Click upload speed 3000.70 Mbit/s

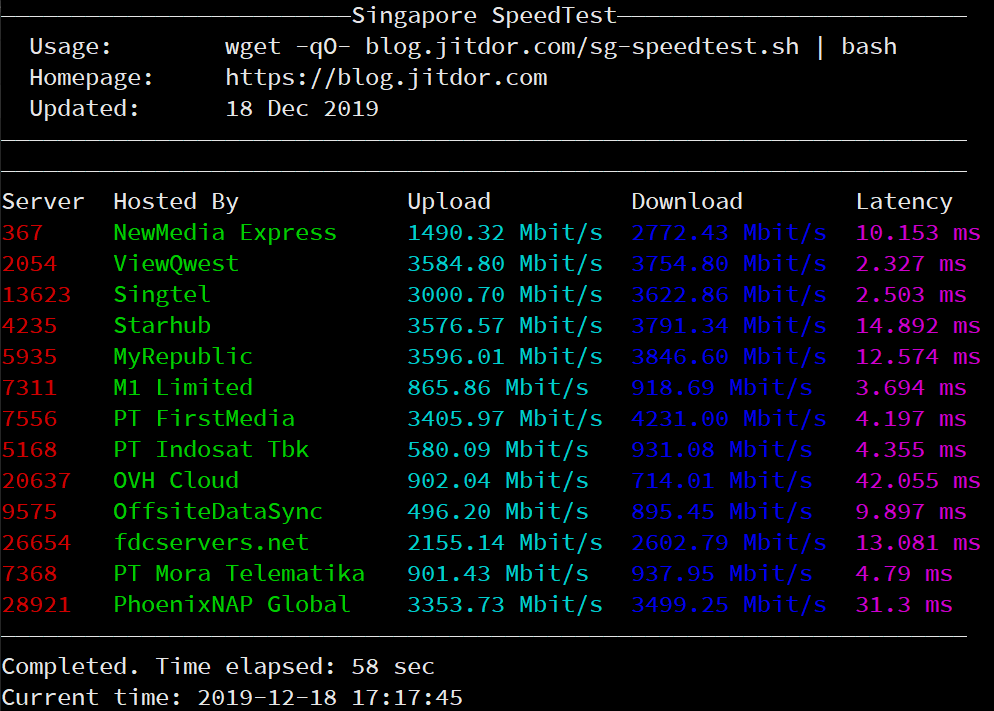tap(505, 295)
